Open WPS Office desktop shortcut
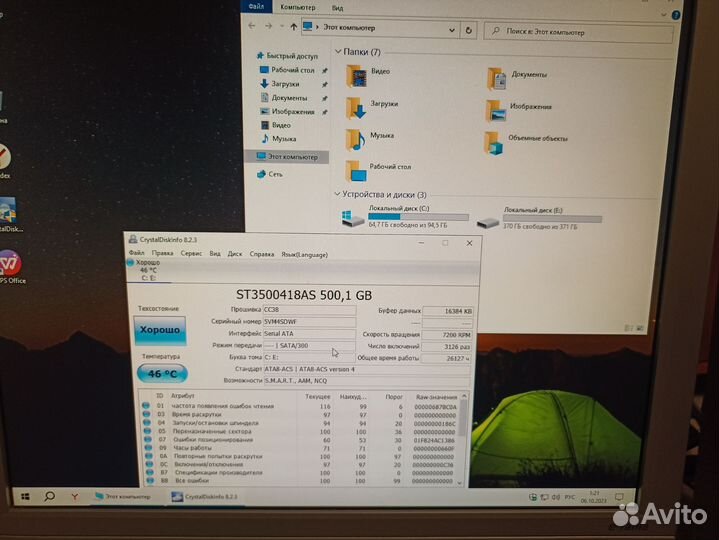Screen dimensions: 719x540 (11, 267)
